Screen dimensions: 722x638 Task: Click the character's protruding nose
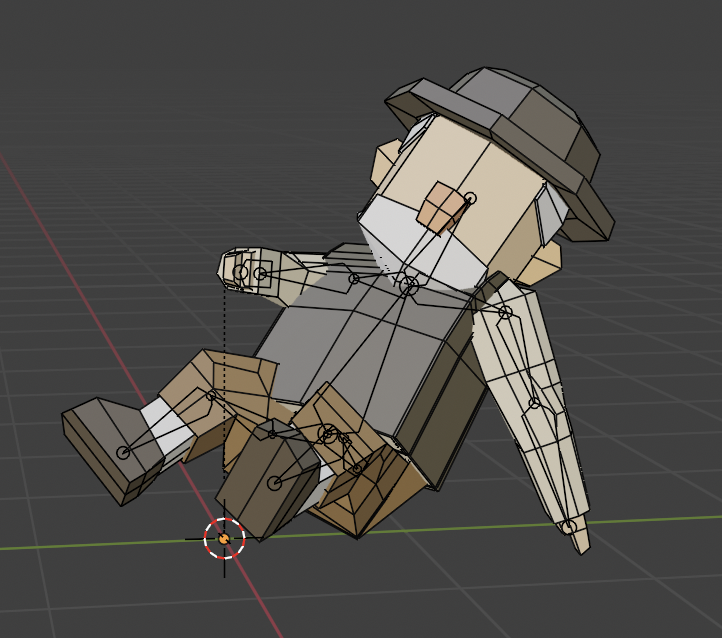(x=443, y=209)
